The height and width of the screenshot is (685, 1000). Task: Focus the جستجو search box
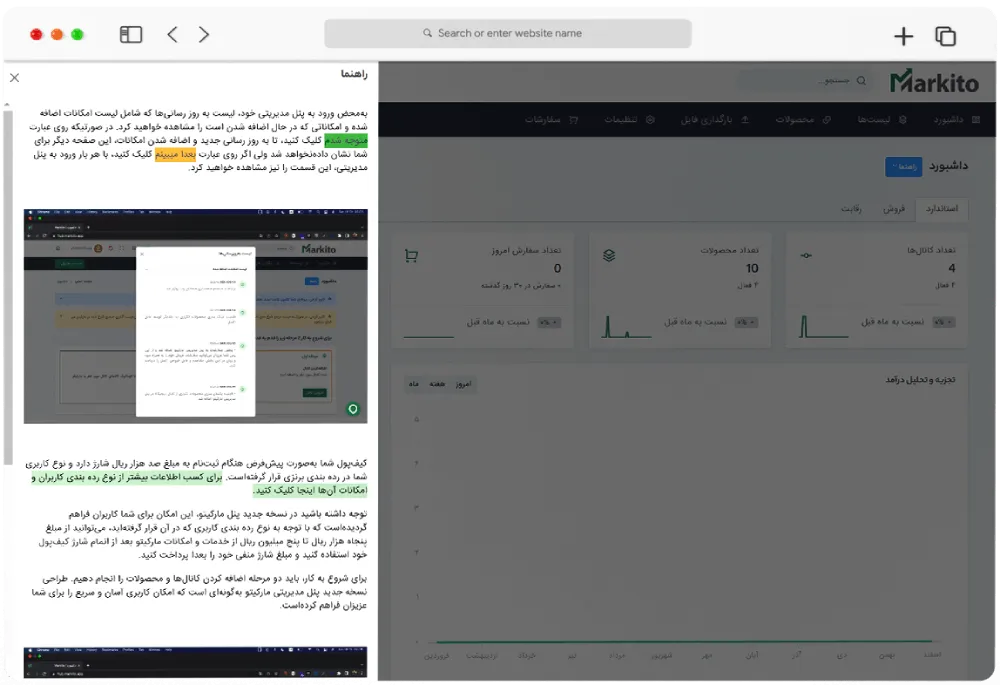[x=804, y=81]
